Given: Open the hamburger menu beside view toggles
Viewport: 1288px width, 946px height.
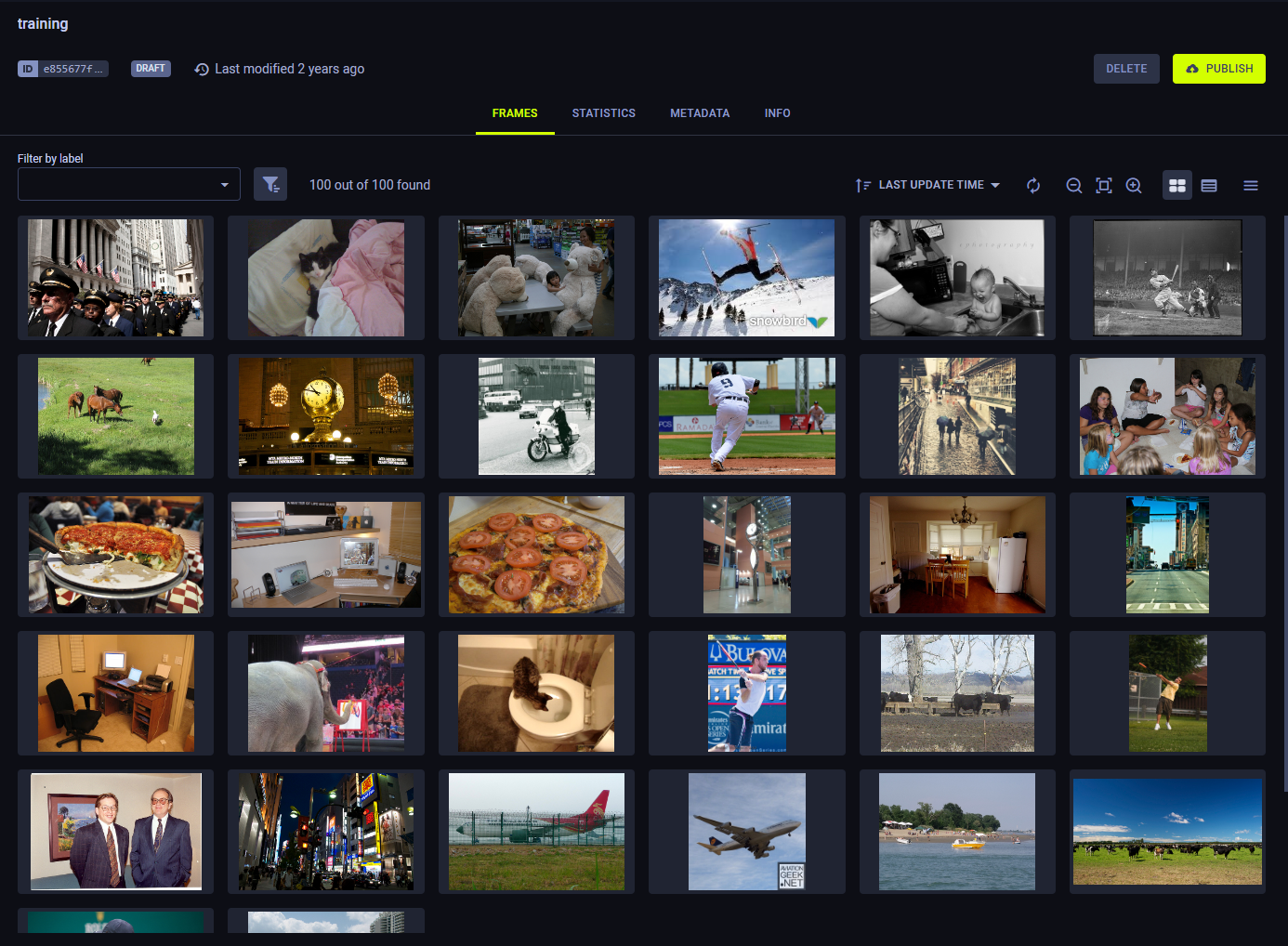Looking at the screenshot, I should [1251, 185].
